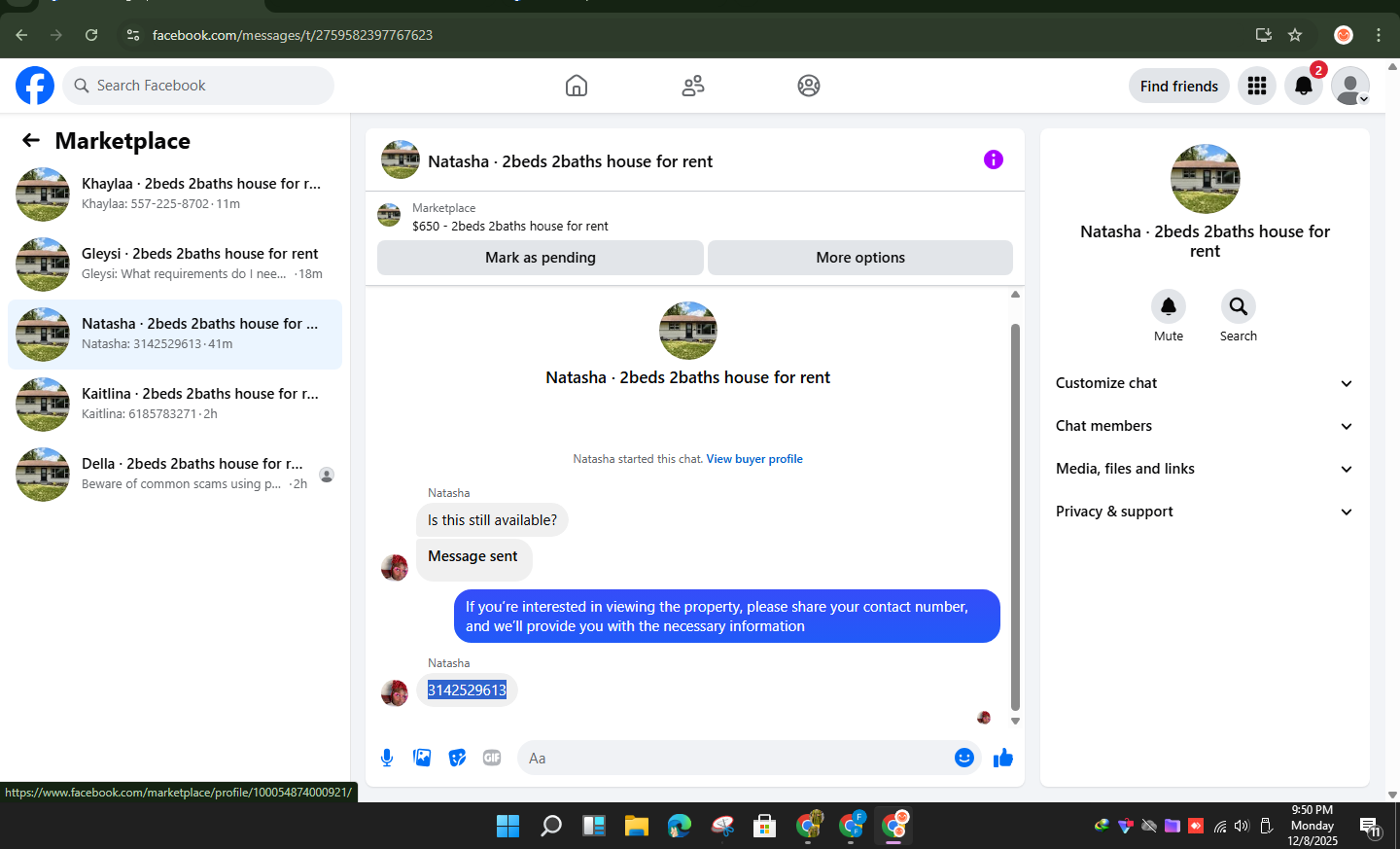Click the selected phone number 3142529613 message
Image resolution: width=1400 pixels, height=849 pixels.
pyautogui.click(x=467, y=690)
